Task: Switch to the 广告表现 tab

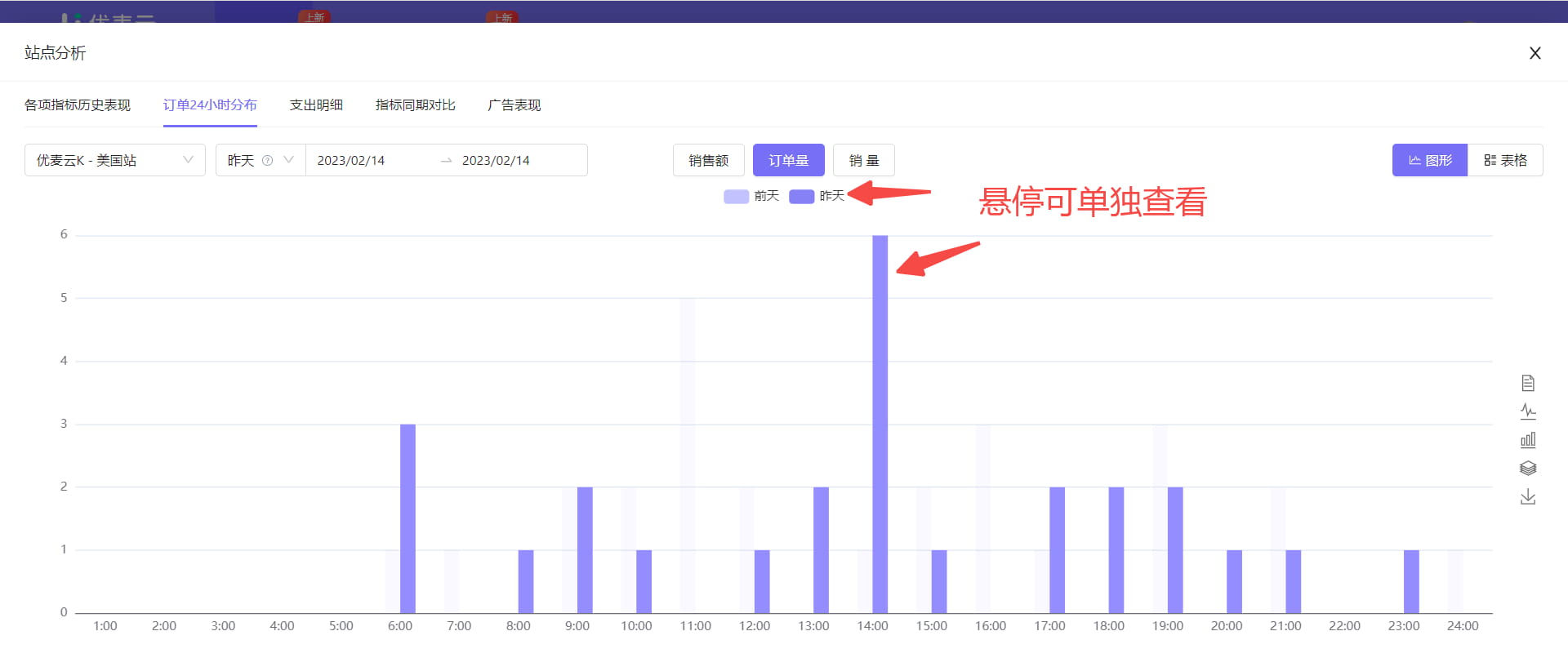Action: (514, 105)
